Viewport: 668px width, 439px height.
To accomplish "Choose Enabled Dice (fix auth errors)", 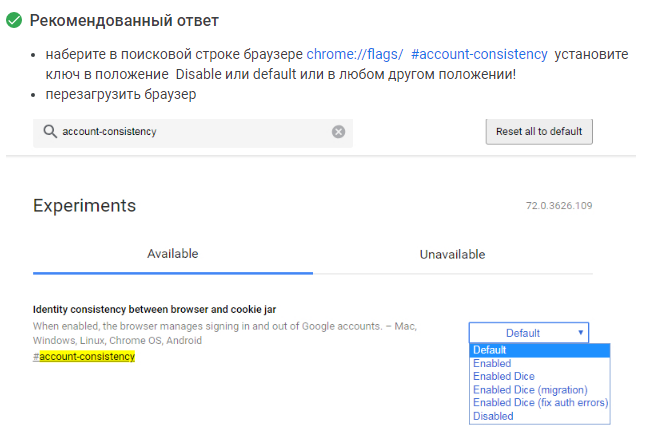I will coord(540,403).
